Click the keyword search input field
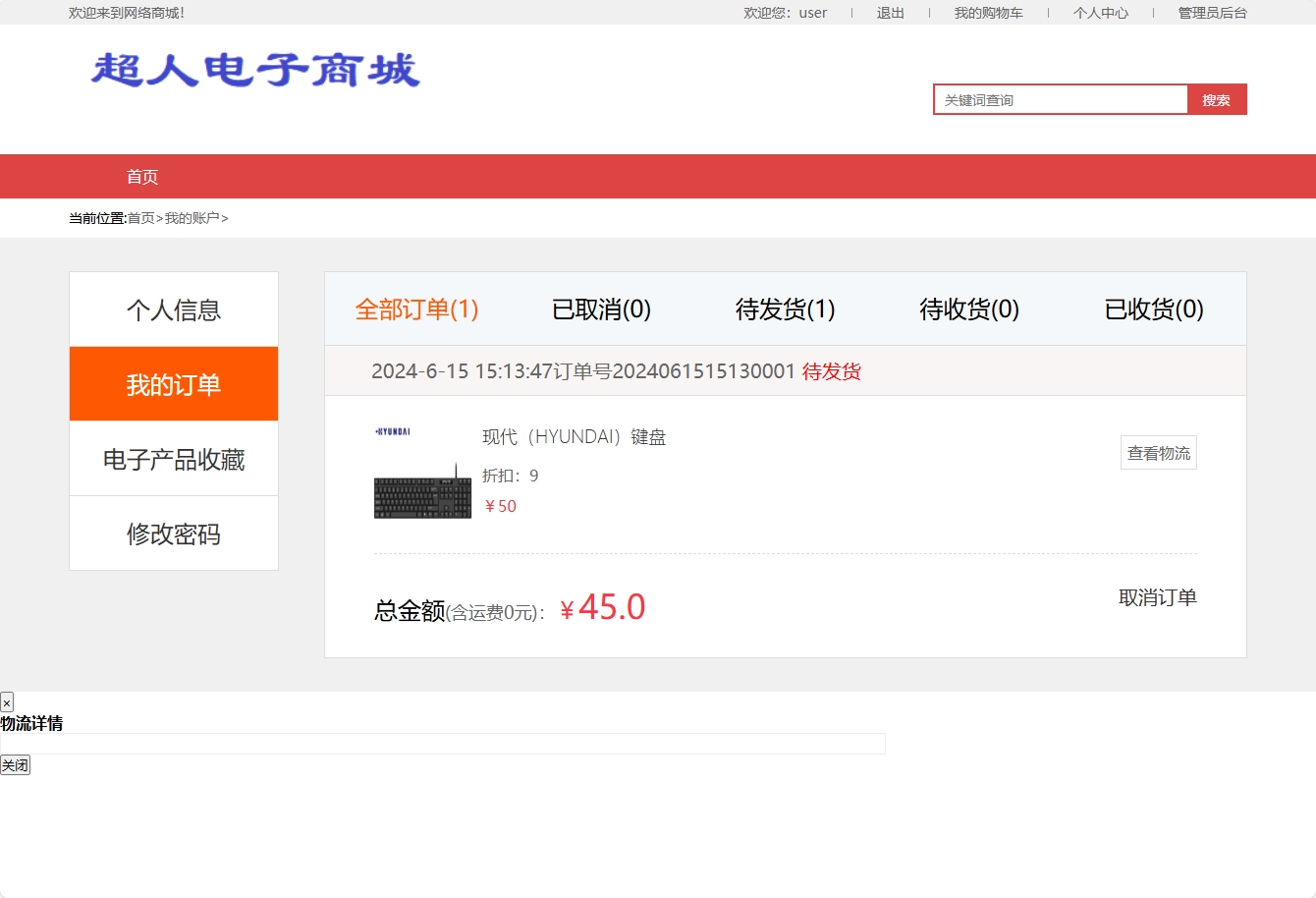1316x898 pixels. (x=1061, y=99)
